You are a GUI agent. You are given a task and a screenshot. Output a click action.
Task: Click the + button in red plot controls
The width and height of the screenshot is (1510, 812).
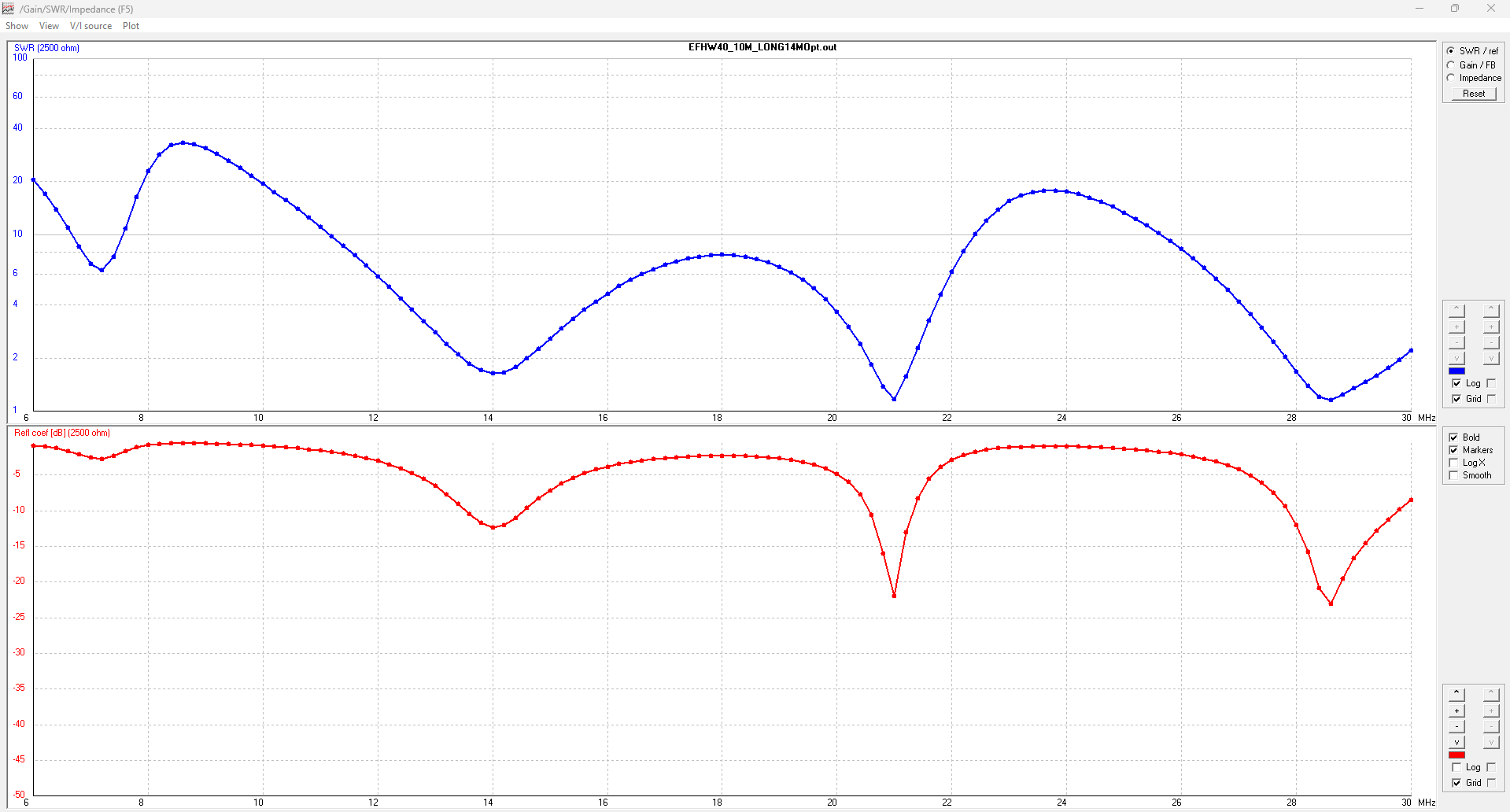(x=1456, y=710)
